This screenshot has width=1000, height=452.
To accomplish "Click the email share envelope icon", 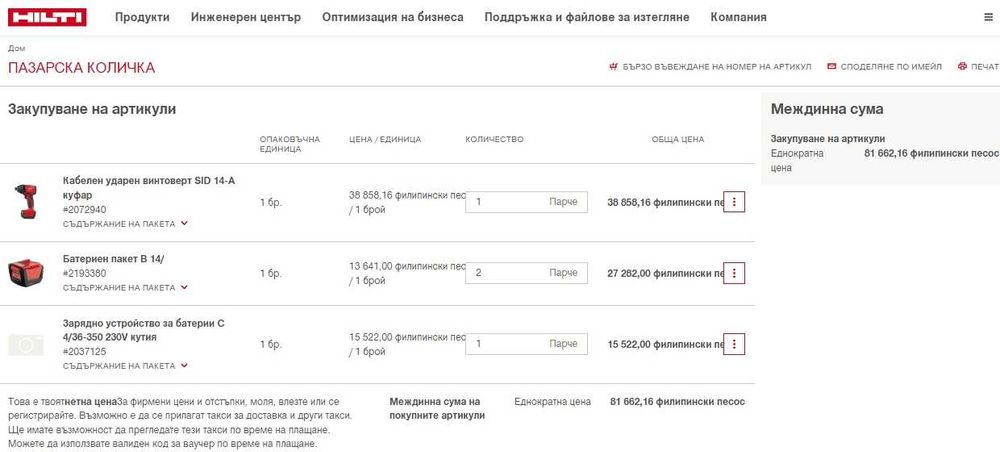I will point(832,66).
